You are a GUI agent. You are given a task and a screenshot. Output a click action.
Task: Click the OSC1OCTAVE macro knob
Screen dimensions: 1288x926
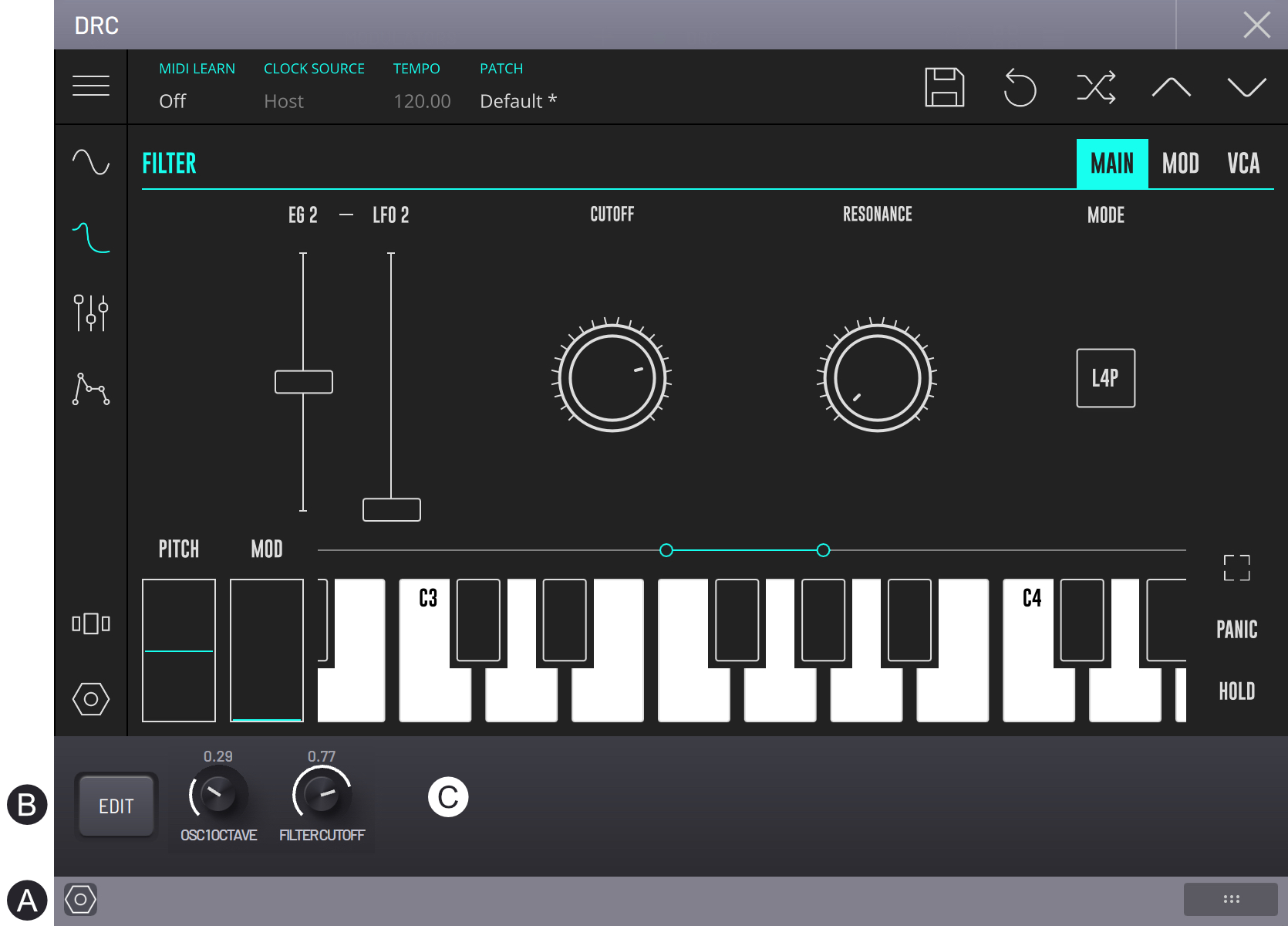(218, 795)
